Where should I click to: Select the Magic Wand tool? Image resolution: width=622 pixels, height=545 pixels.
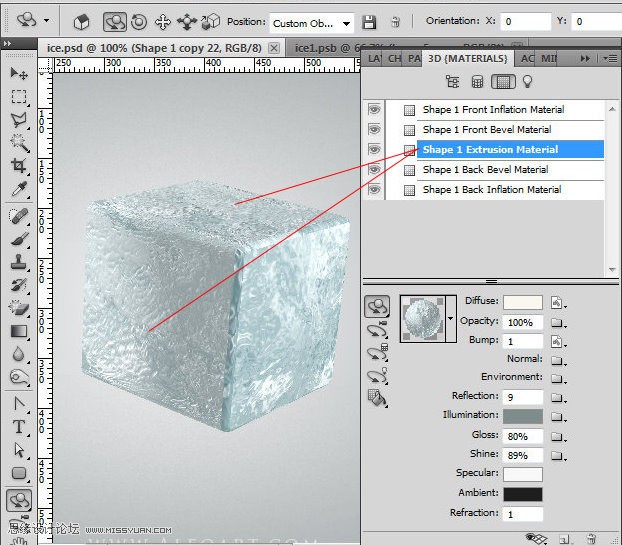pyautogui.click(x=19, y=143)
